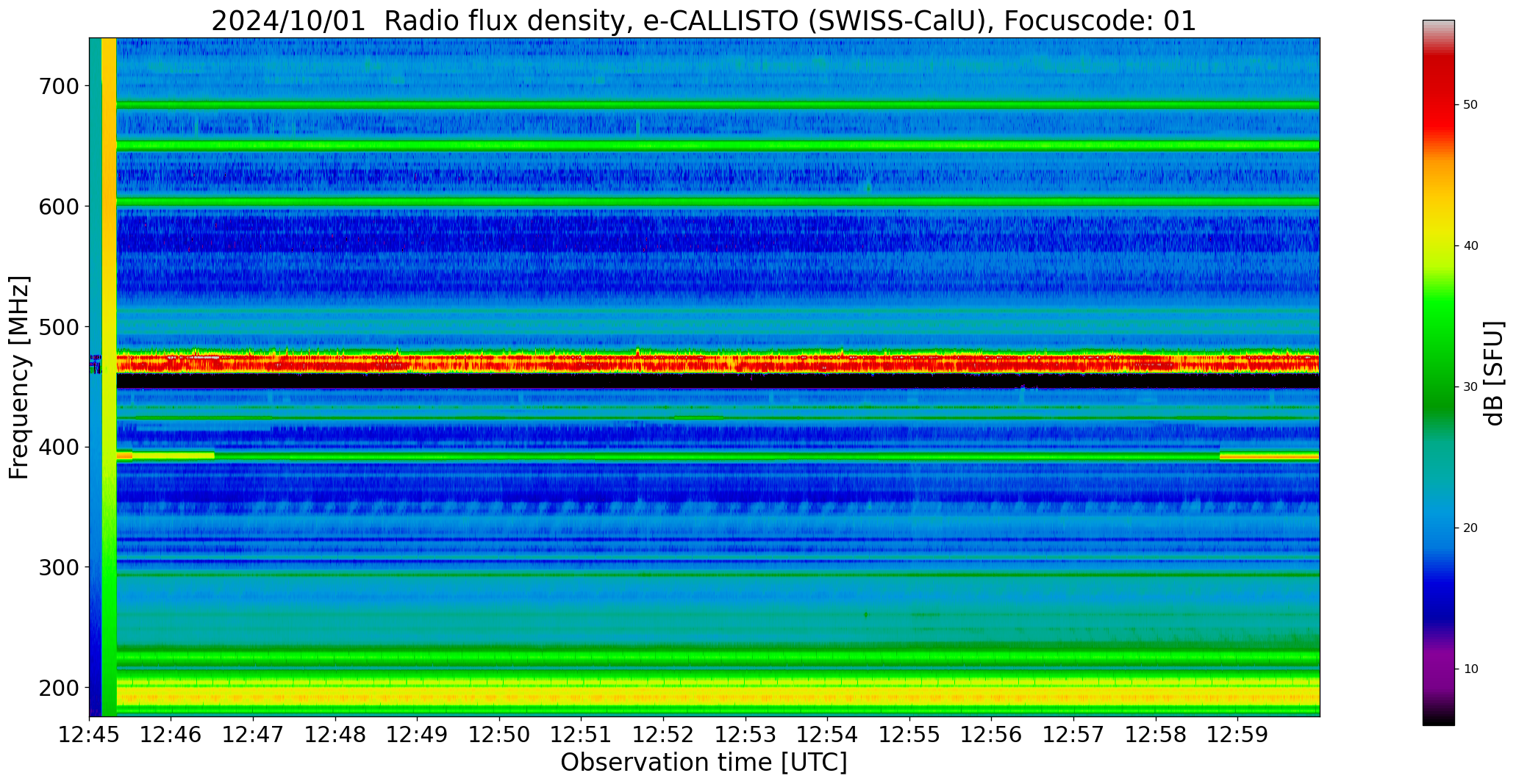Screen dimensions: 1516x784
Task: Click the 12:57 time tick label
Action: pos(1073,735)
